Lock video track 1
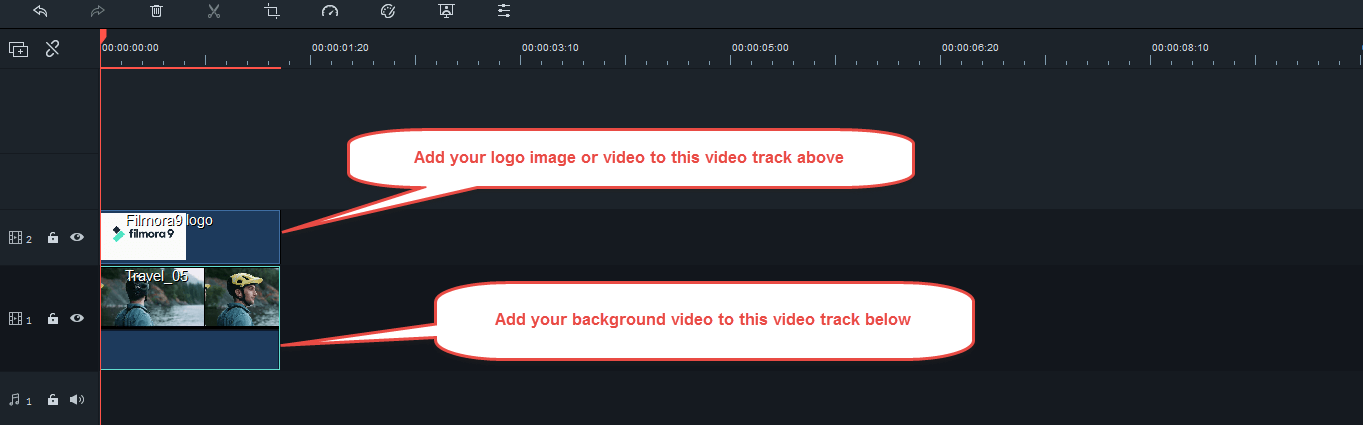The height and width of the screenshot is (425, 1363). click(x=53, y=319)
